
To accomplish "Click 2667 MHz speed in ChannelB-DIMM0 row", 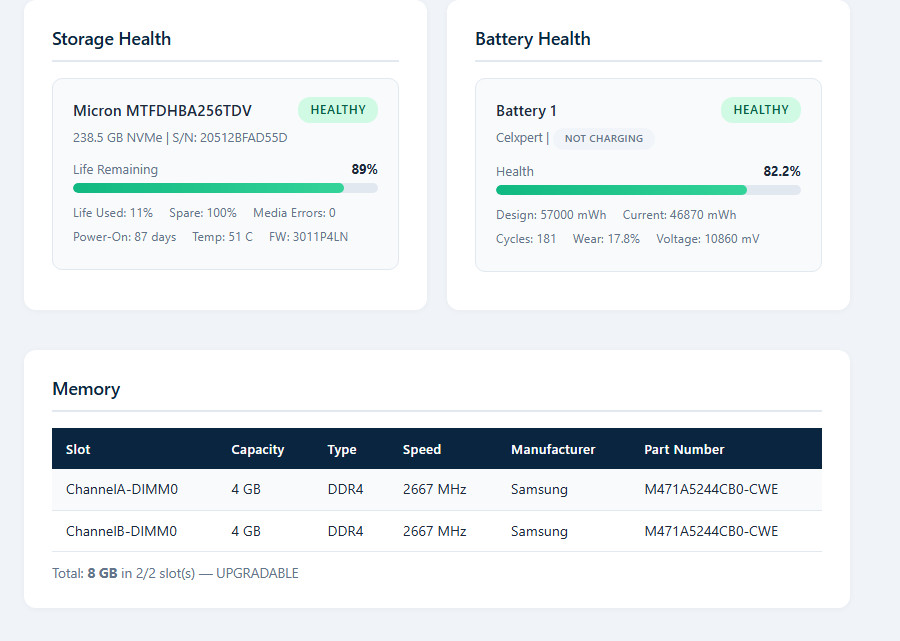I will click(435, 531).
